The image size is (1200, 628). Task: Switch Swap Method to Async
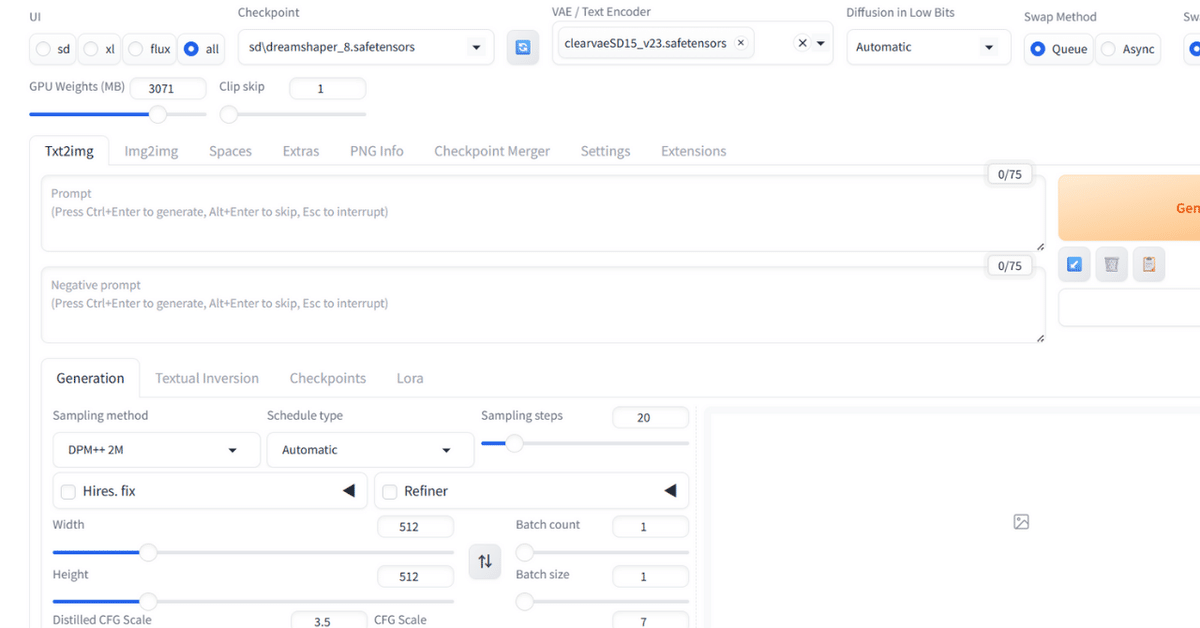[x=1106, y=48]
